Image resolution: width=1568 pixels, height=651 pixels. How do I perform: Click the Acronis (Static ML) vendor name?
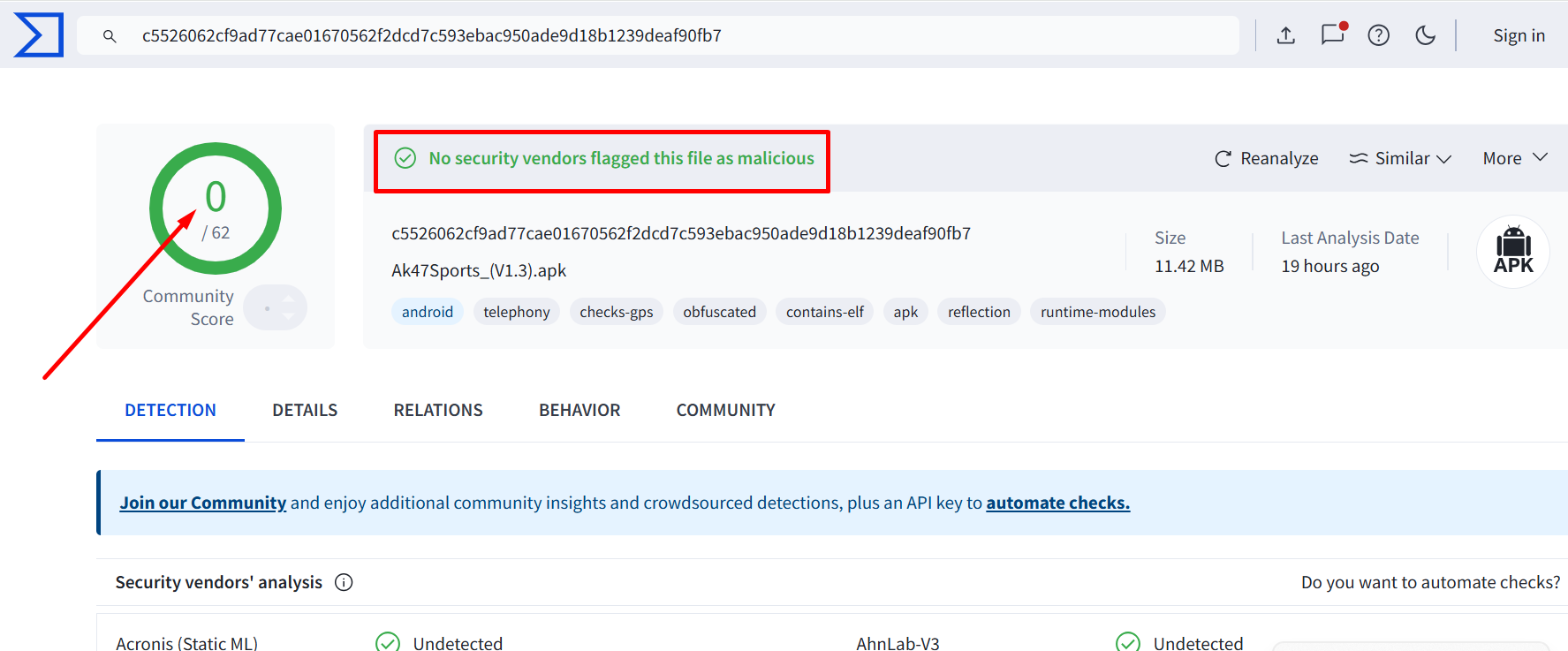(x=186, y=643)
